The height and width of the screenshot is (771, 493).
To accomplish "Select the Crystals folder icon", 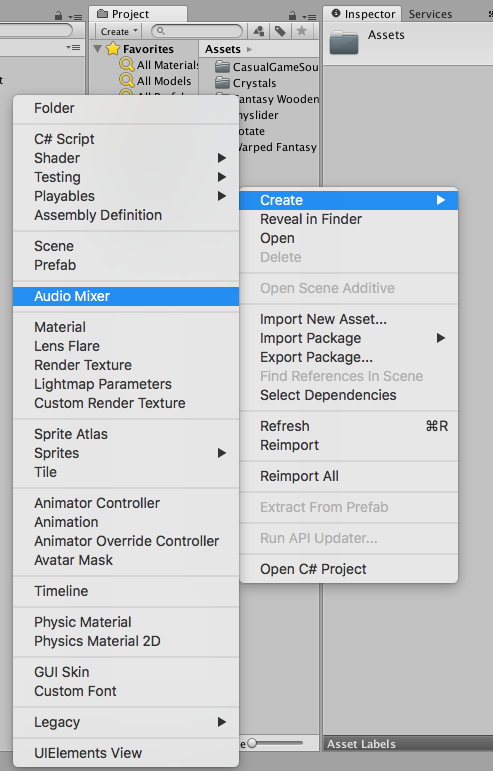I will 223,82.
